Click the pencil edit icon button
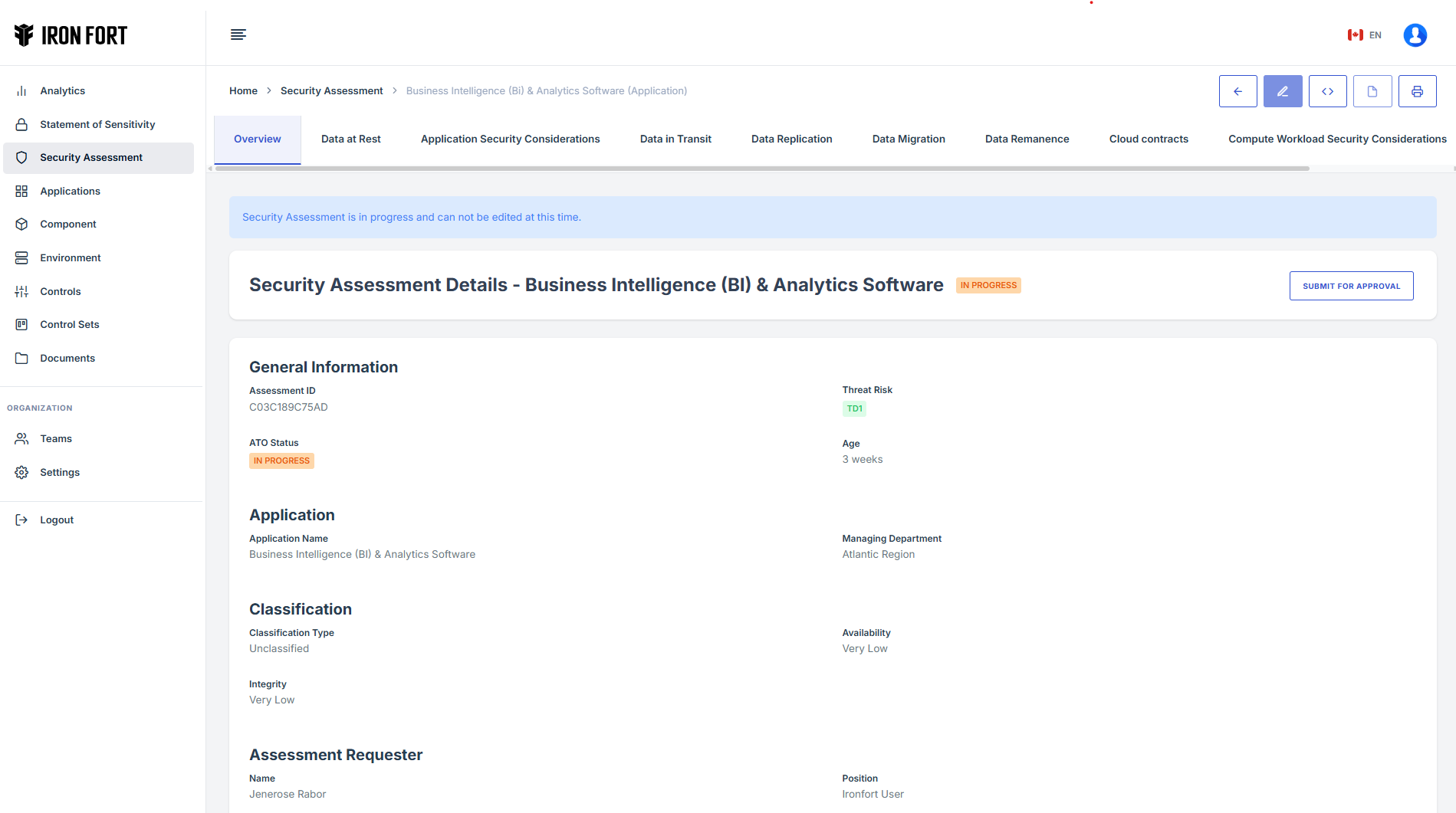This screenshot has height=813, width=1456. 1282,91
